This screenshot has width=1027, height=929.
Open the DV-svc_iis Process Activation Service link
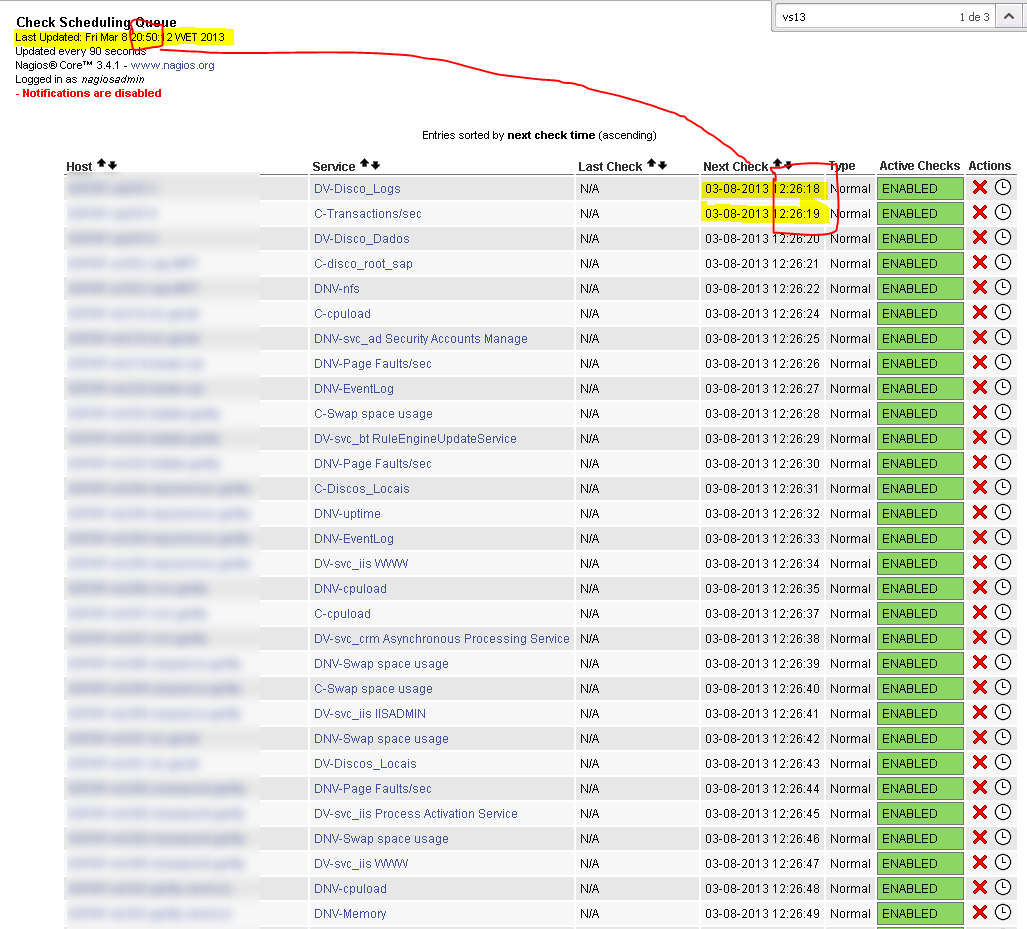[415, 814]
